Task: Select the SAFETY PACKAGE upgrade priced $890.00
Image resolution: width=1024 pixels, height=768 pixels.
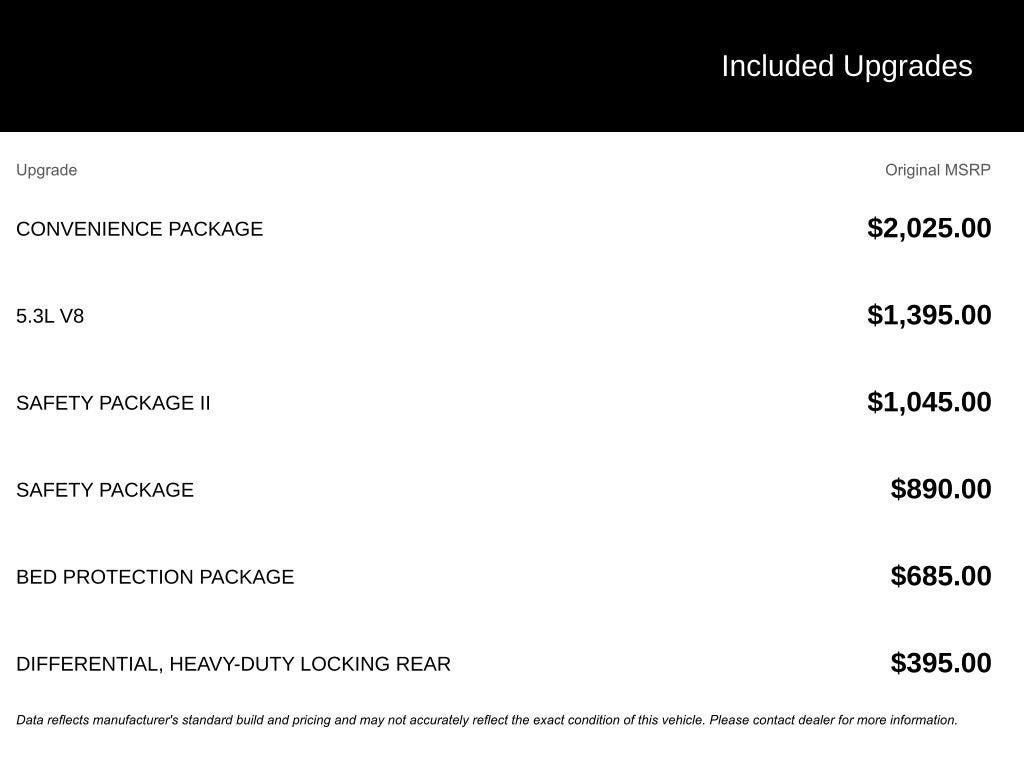Action: [x=105, y=490]
